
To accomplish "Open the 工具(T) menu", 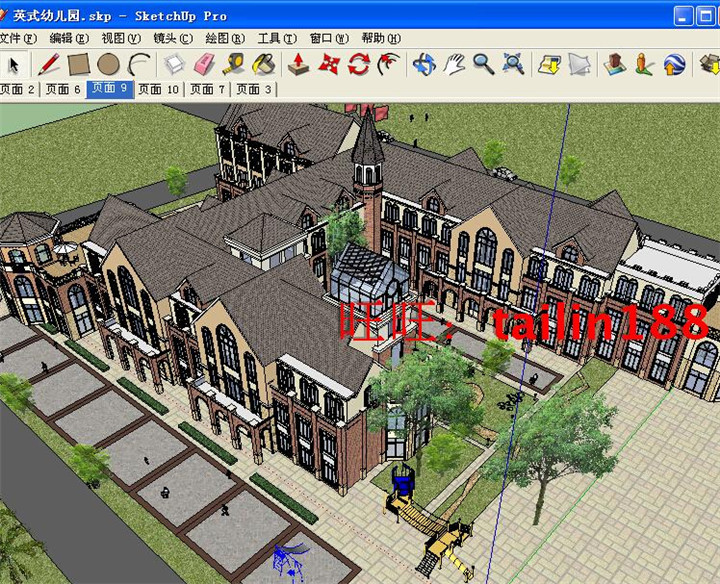I will 277,39.
